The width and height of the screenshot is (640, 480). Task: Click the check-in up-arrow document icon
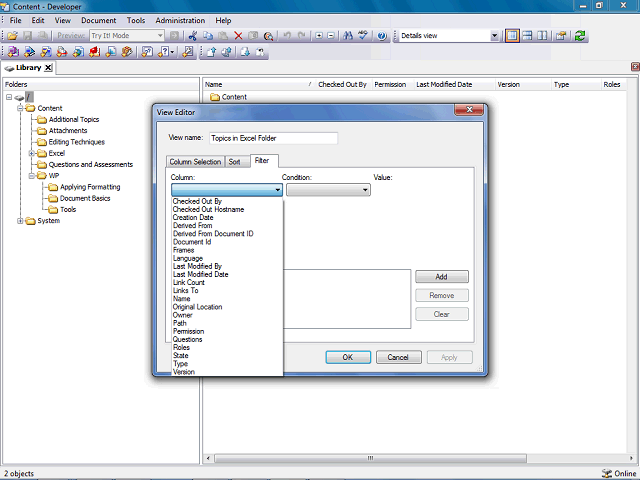(211, 52)
